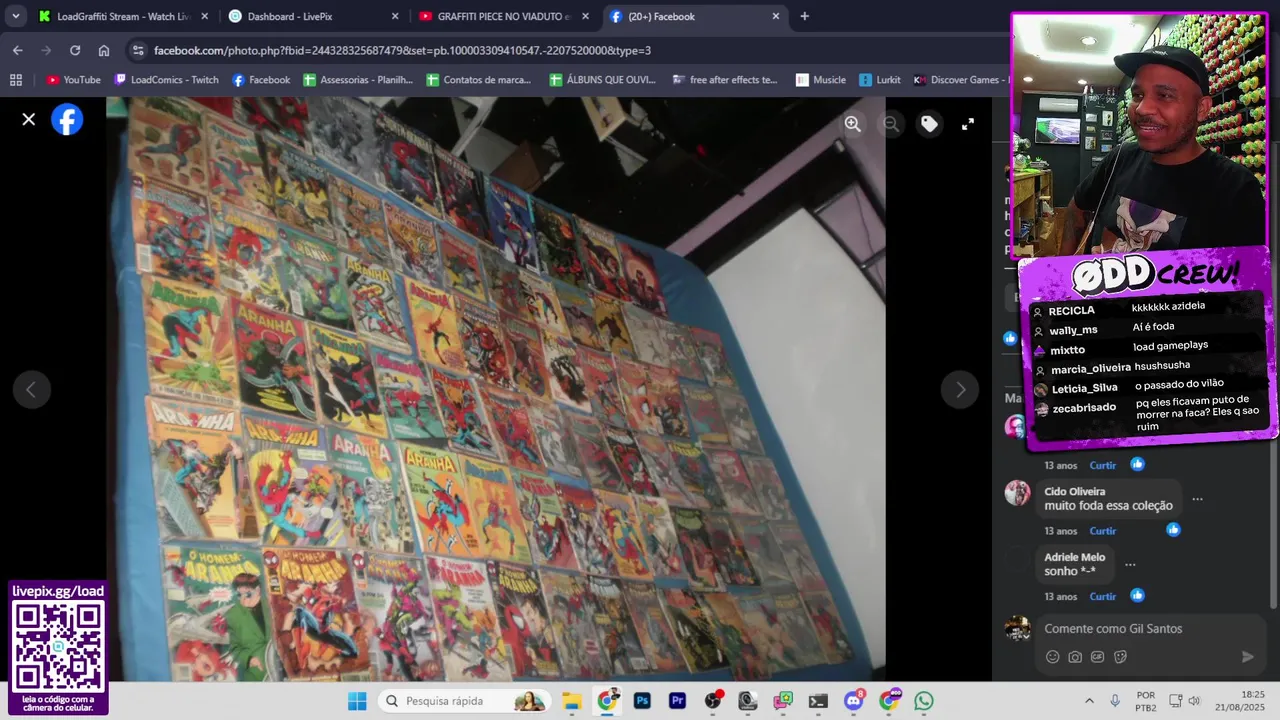Open the apps grid in bookmarks bar

click(x=15, y=80)
